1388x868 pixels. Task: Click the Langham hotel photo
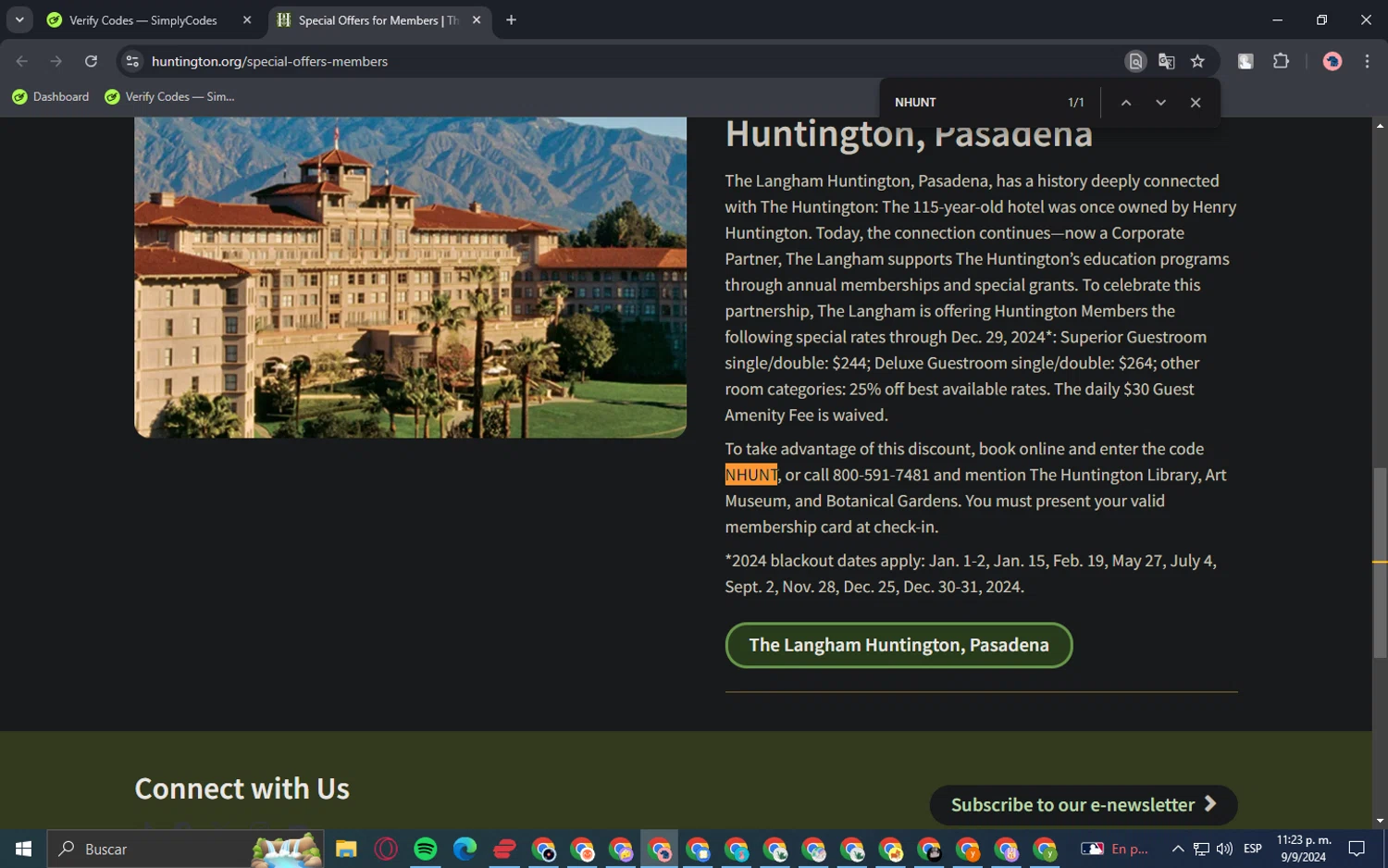coord(410,277)
